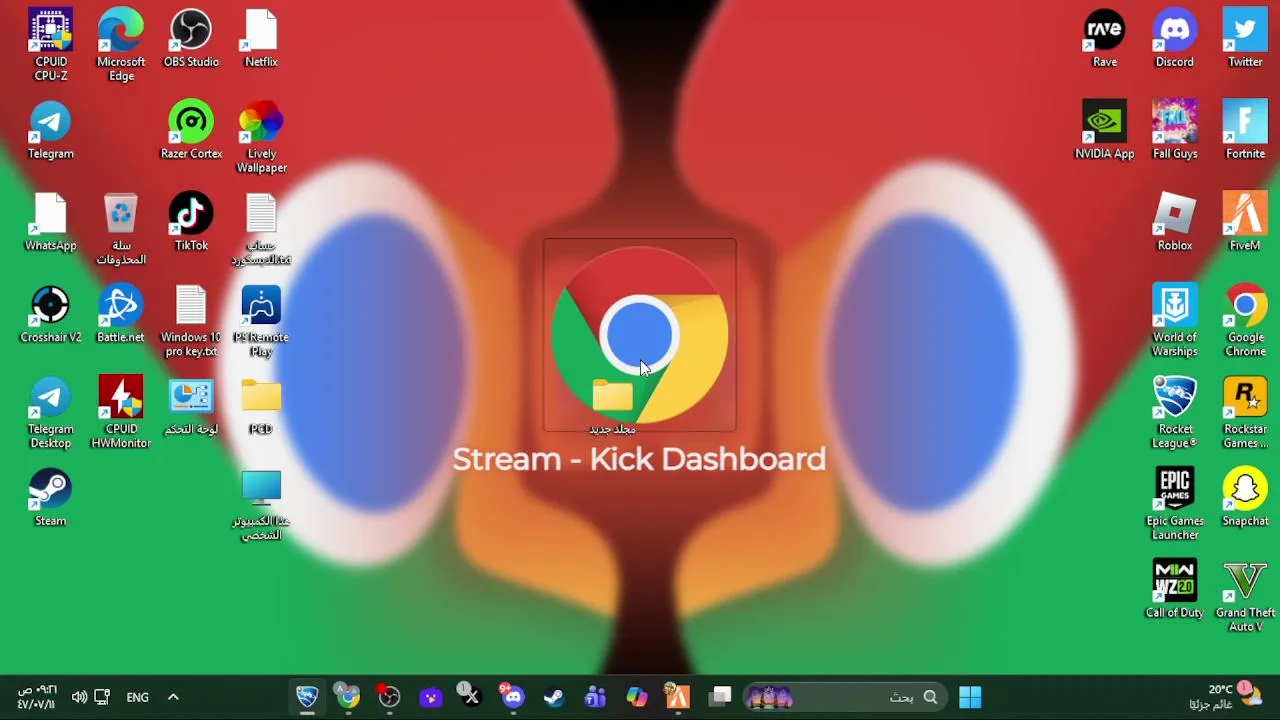Select the Call of Duty desktop icon
1280x720 pixels.
[1175, 589]
